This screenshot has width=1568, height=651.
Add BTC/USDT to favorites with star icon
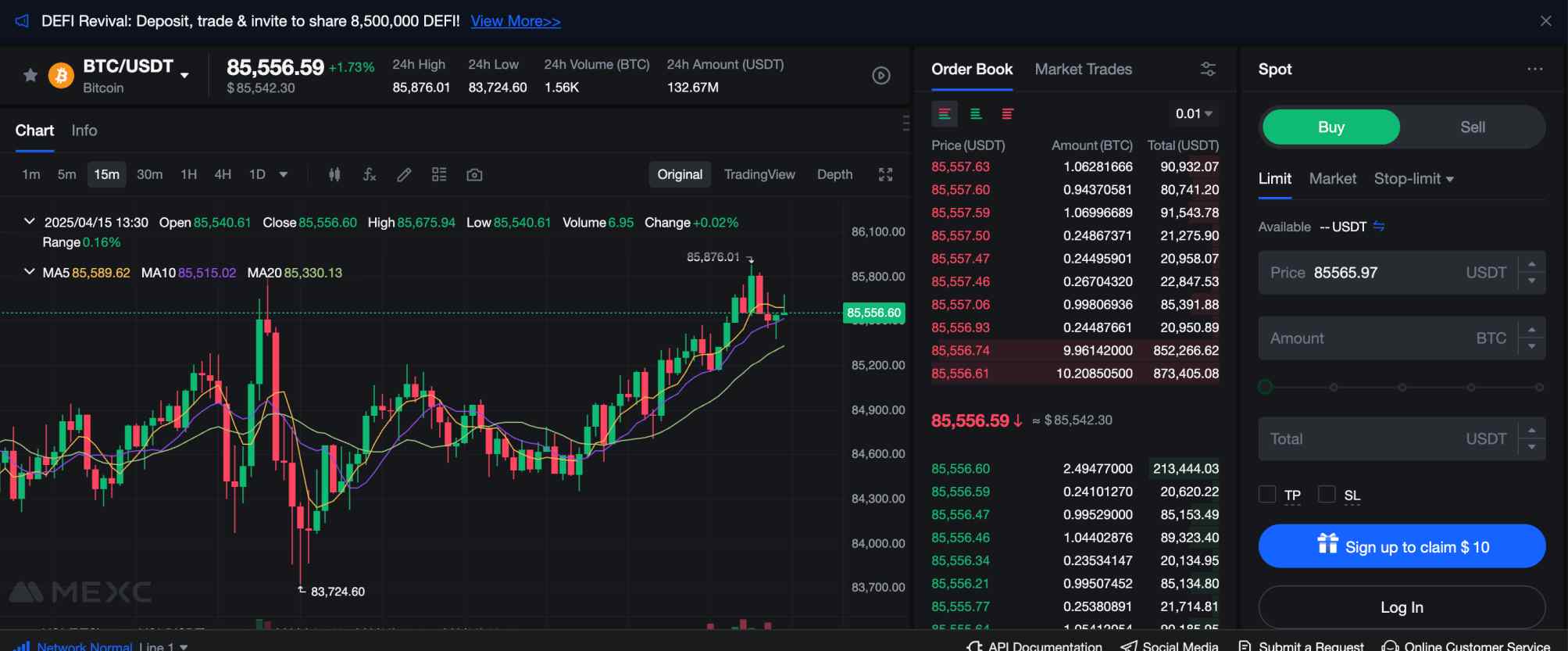[30, 75]
